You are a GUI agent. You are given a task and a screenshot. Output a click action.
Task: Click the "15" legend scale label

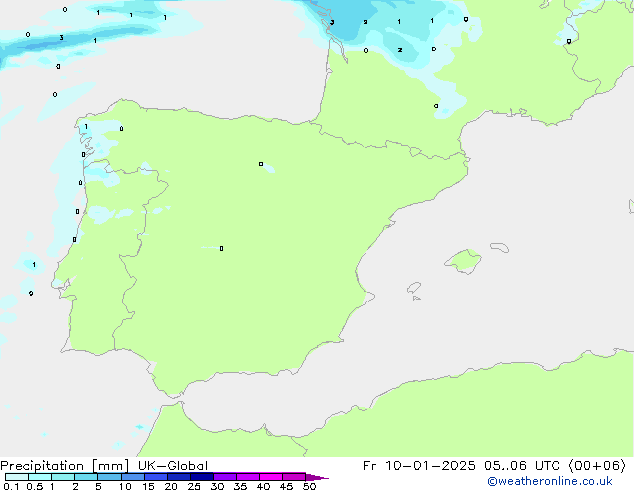[148, 486]
